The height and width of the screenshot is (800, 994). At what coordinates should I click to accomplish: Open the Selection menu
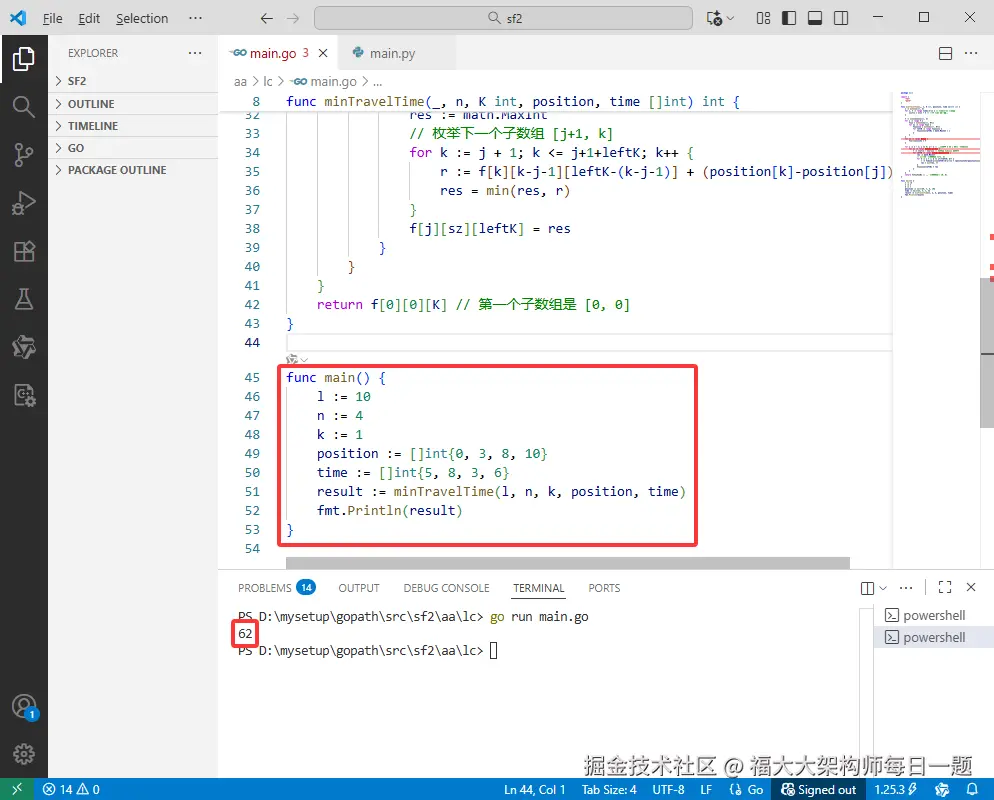[x=142, y=18]
